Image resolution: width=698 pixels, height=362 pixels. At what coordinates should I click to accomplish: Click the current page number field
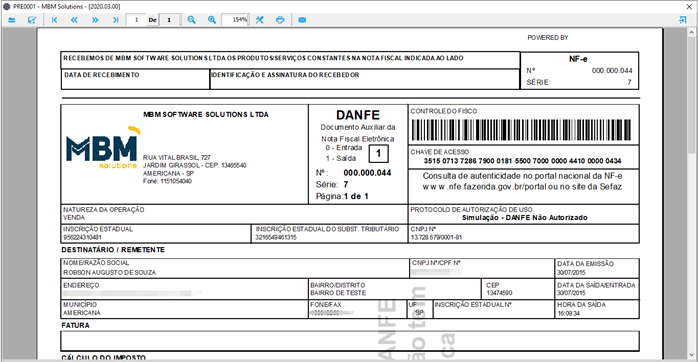coord(136,20)
